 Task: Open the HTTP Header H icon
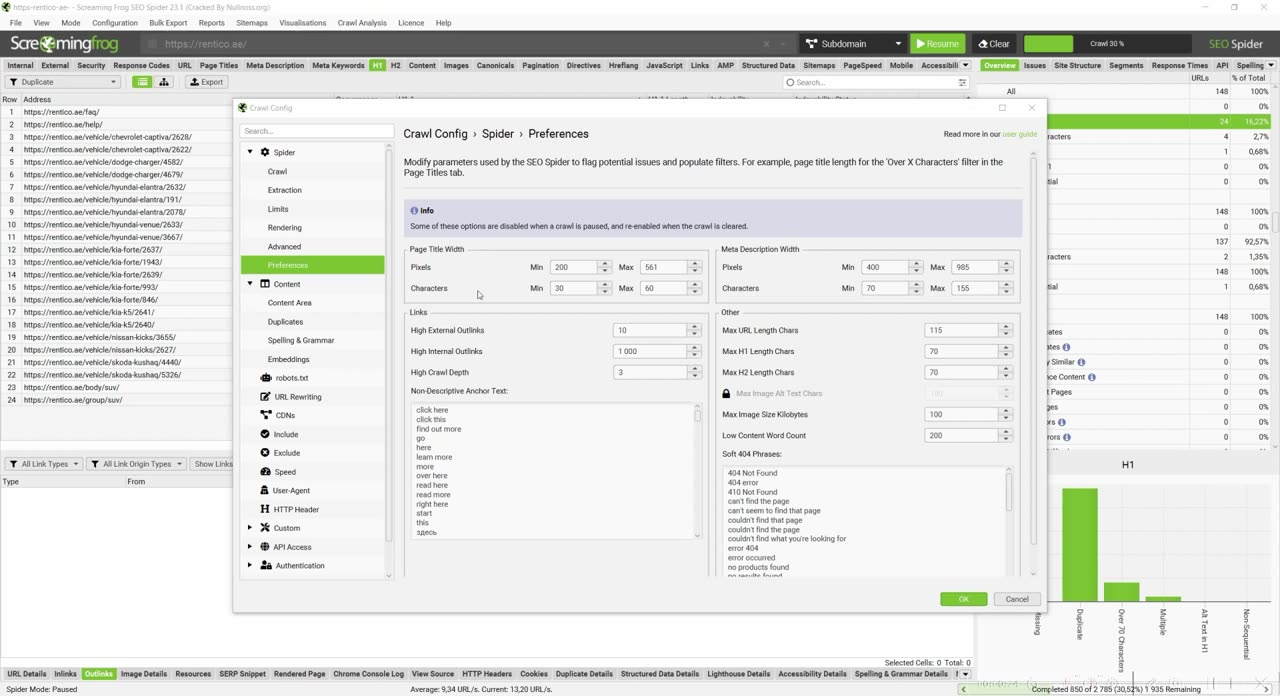265,509
